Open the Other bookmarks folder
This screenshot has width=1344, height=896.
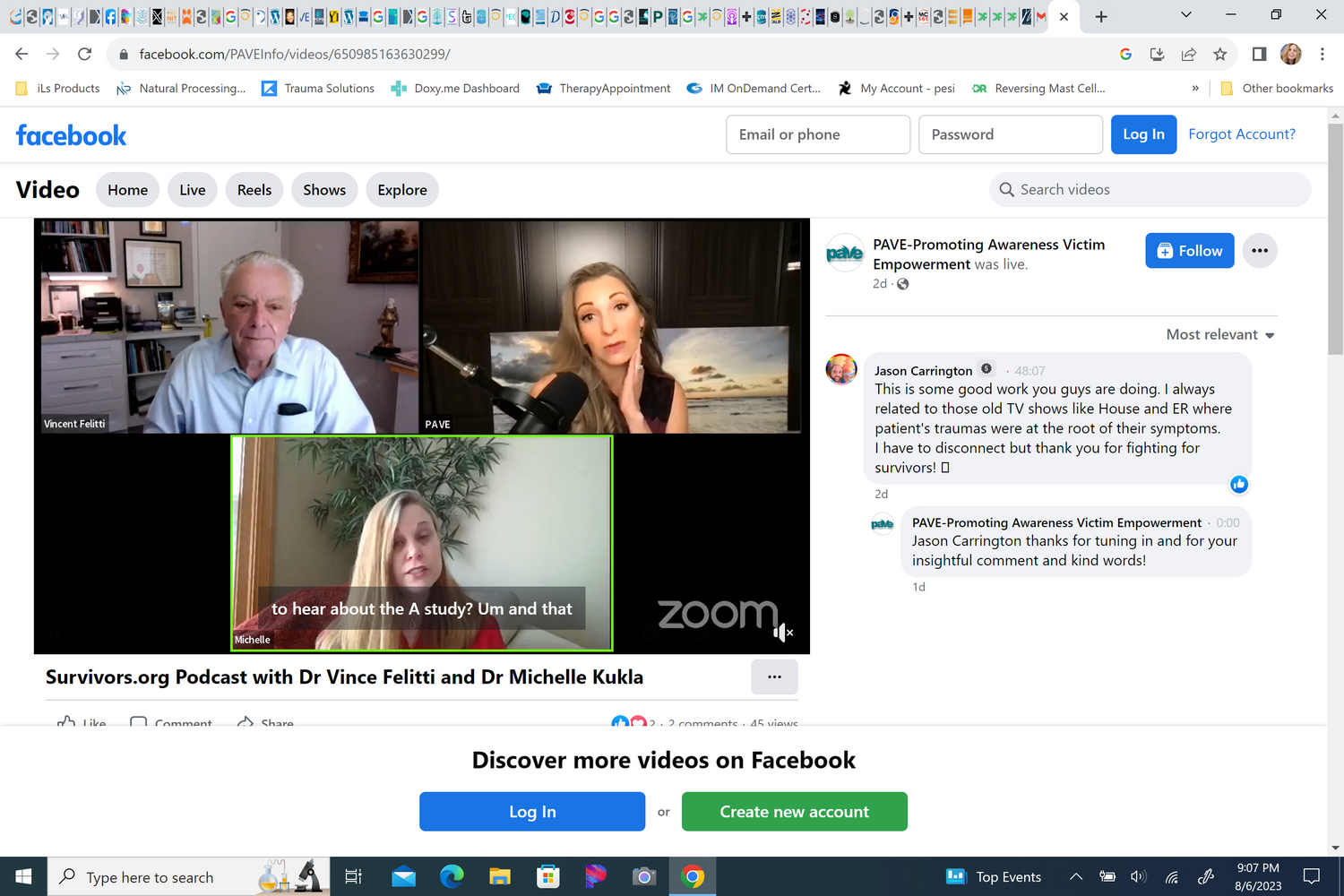pyautogui.click(x=1277, y=89)
